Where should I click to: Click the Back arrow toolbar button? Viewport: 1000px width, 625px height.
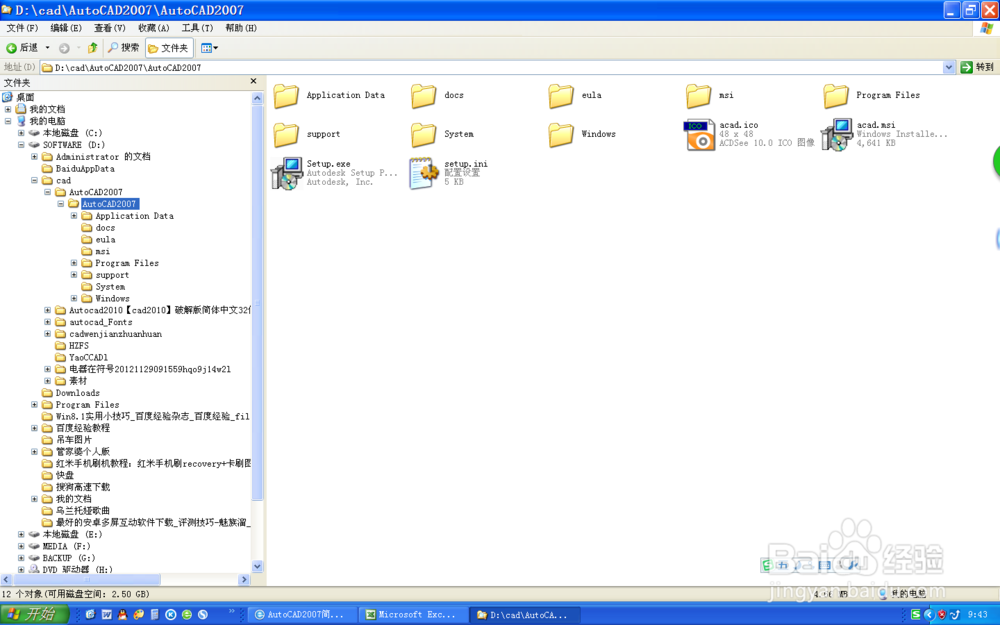point(22,48)
